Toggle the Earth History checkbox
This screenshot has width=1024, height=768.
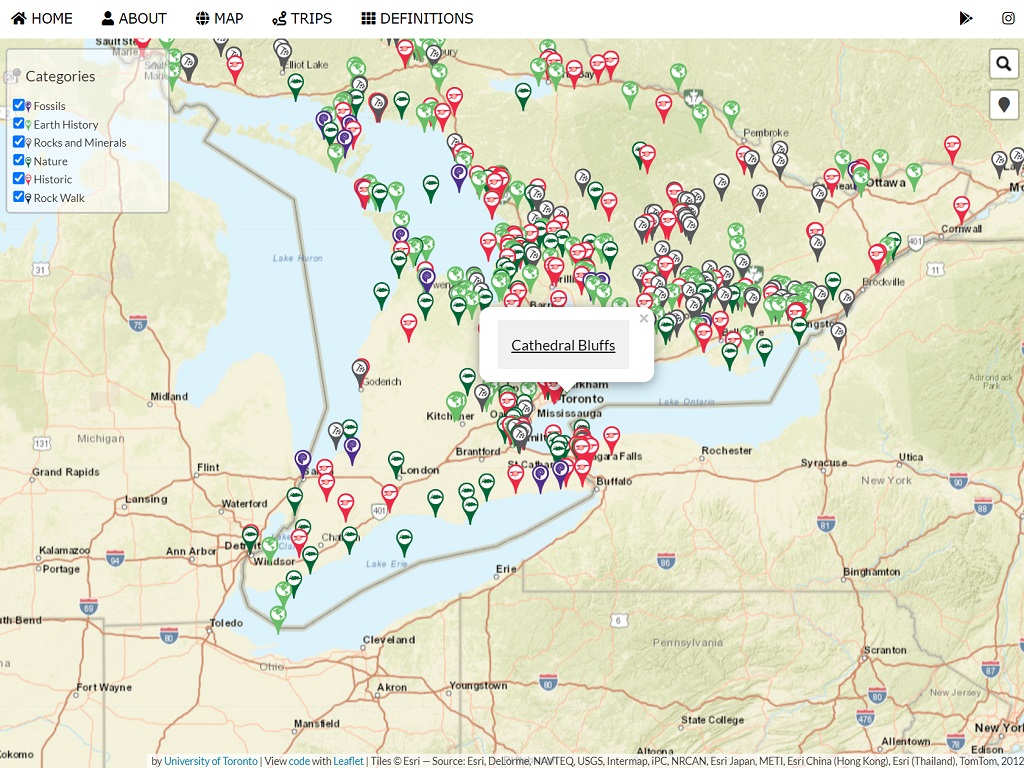19,124
